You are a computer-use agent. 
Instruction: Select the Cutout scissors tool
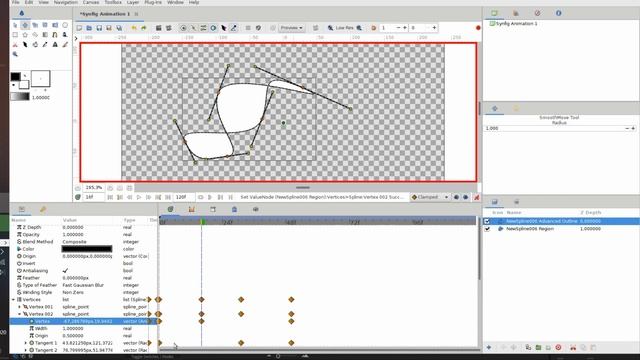pyautogui.click(x=15, y=44)
